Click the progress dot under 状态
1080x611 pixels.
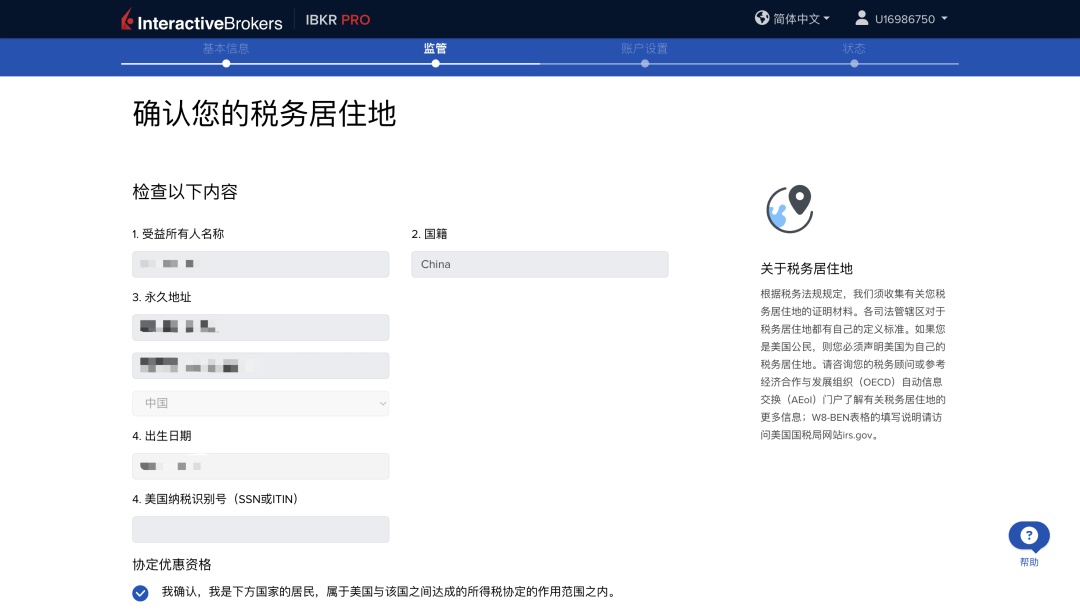[x=854, y=64]
